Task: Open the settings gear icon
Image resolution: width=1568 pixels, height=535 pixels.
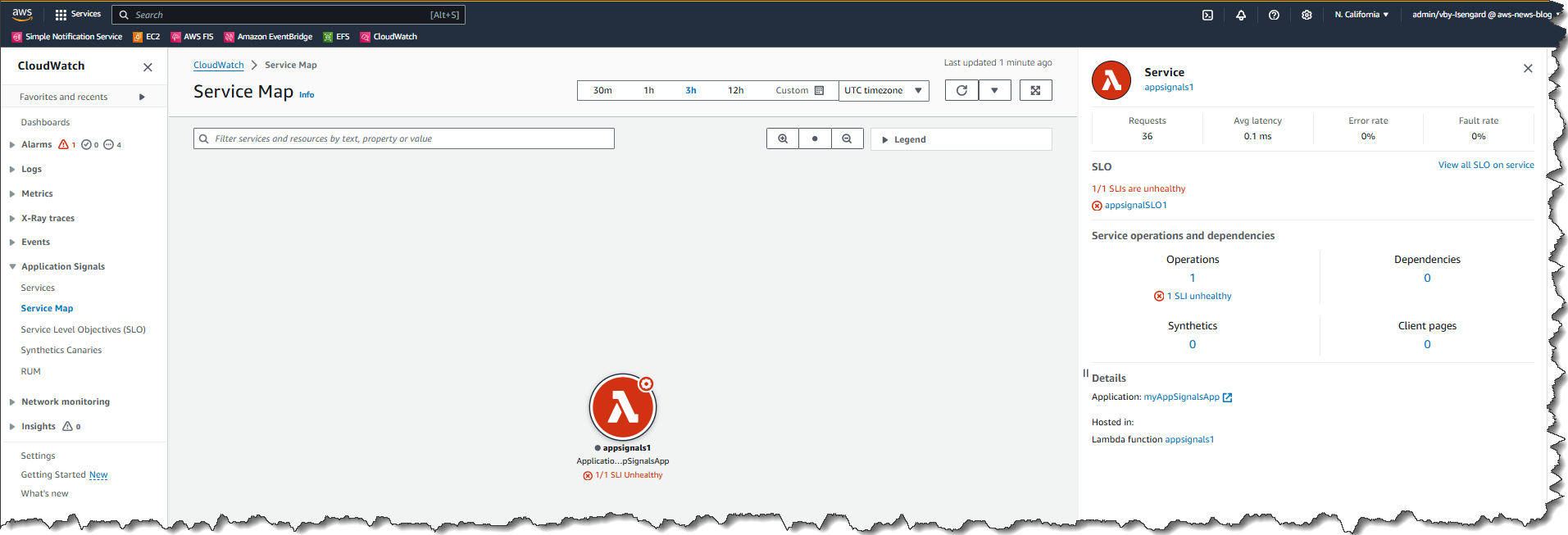Action: click(1307, 15)
